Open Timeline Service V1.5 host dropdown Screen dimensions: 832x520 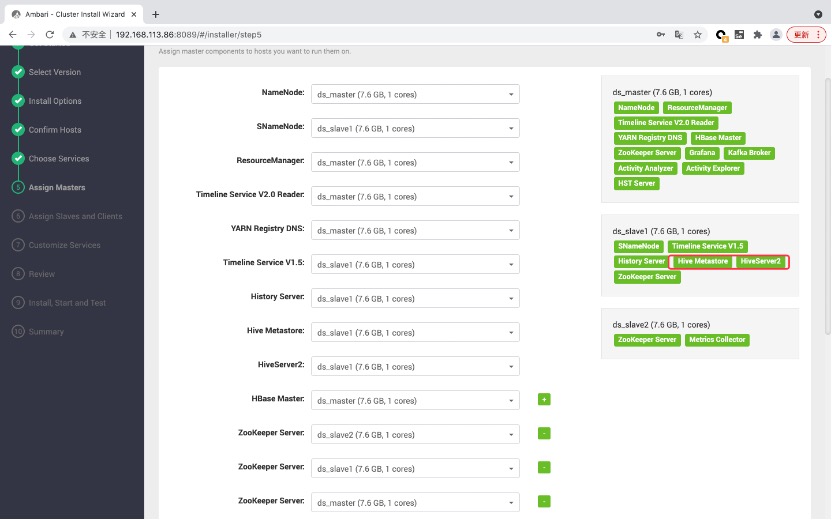(x=415, y=264)
